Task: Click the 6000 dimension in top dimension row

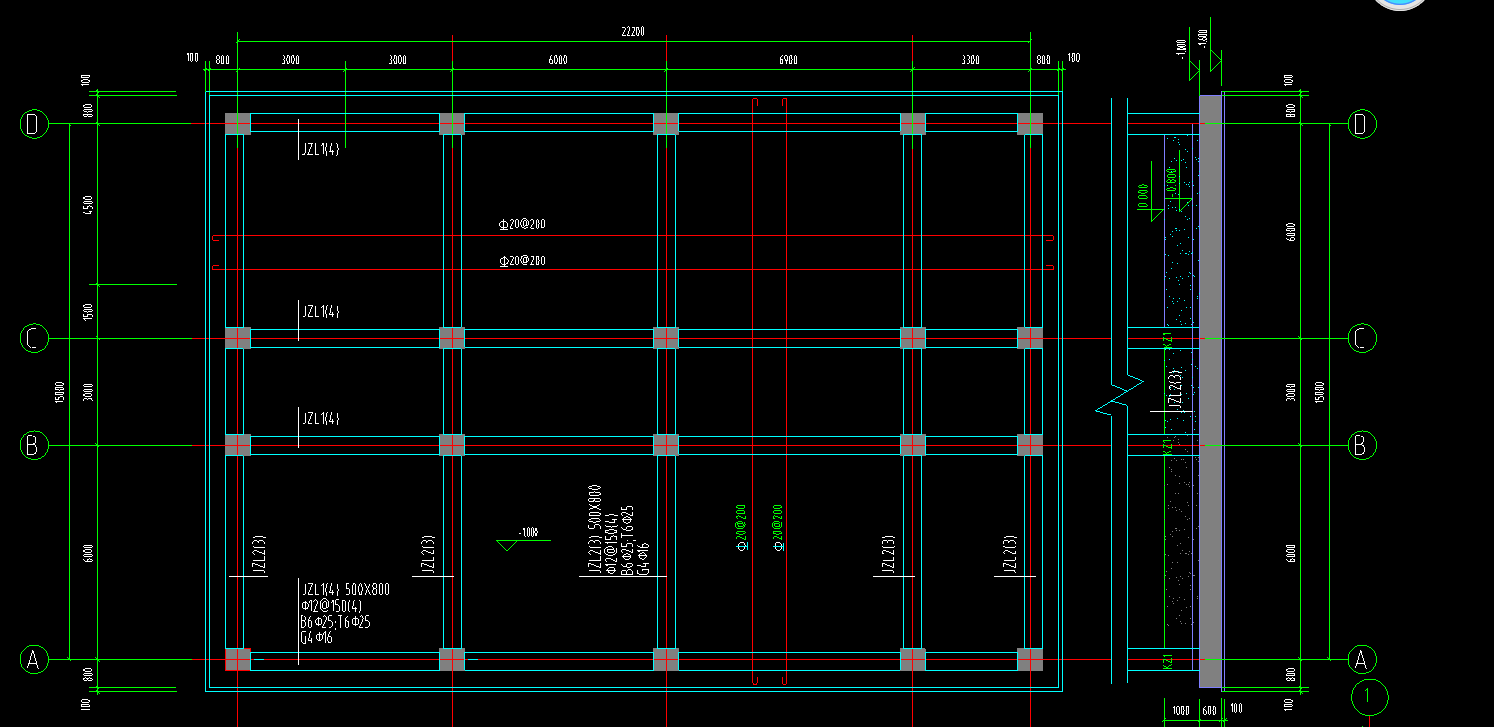Action: 558,60
